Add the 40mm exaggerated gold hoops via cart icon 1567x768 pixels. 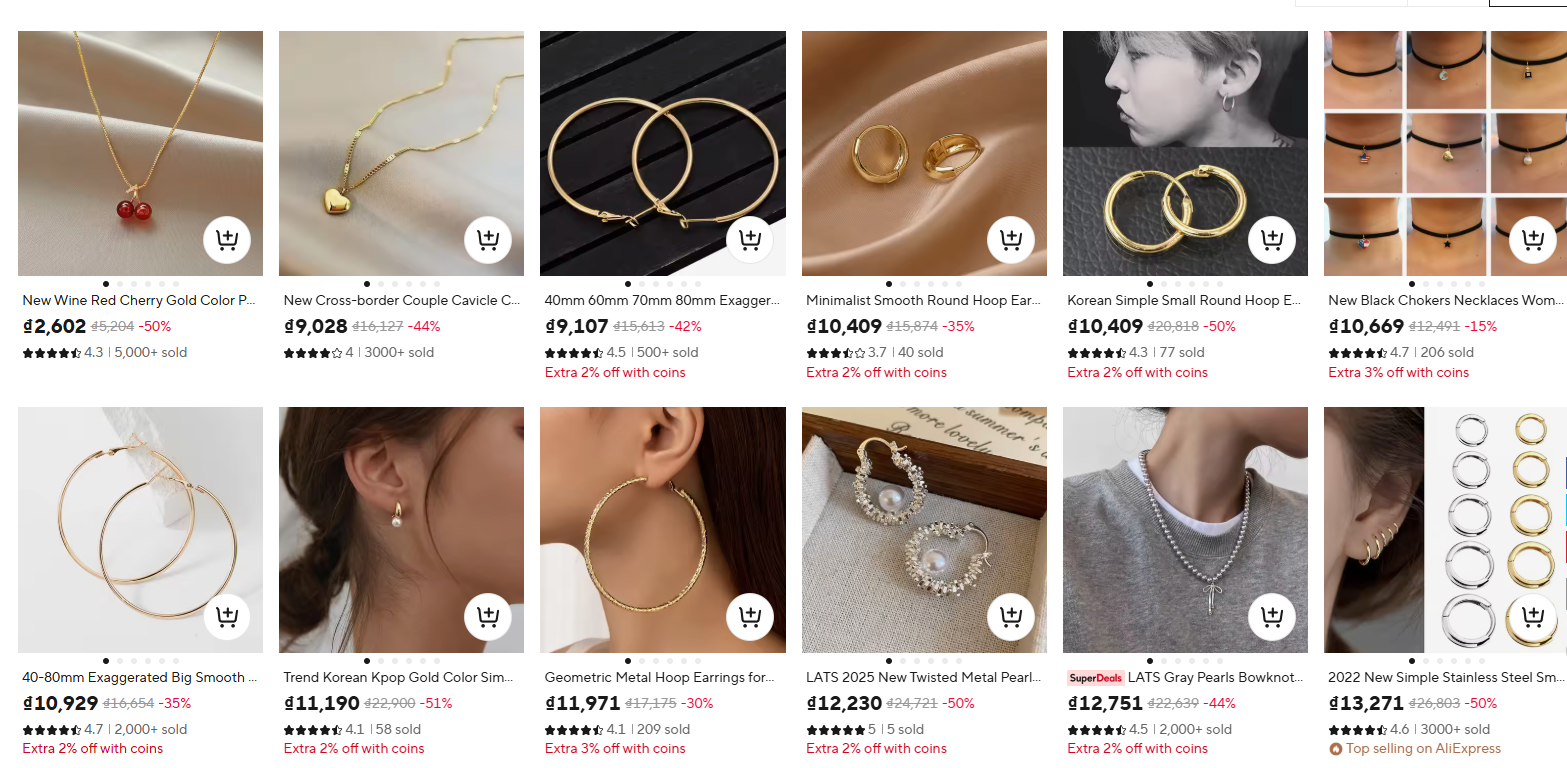click(x=749, y=240)
